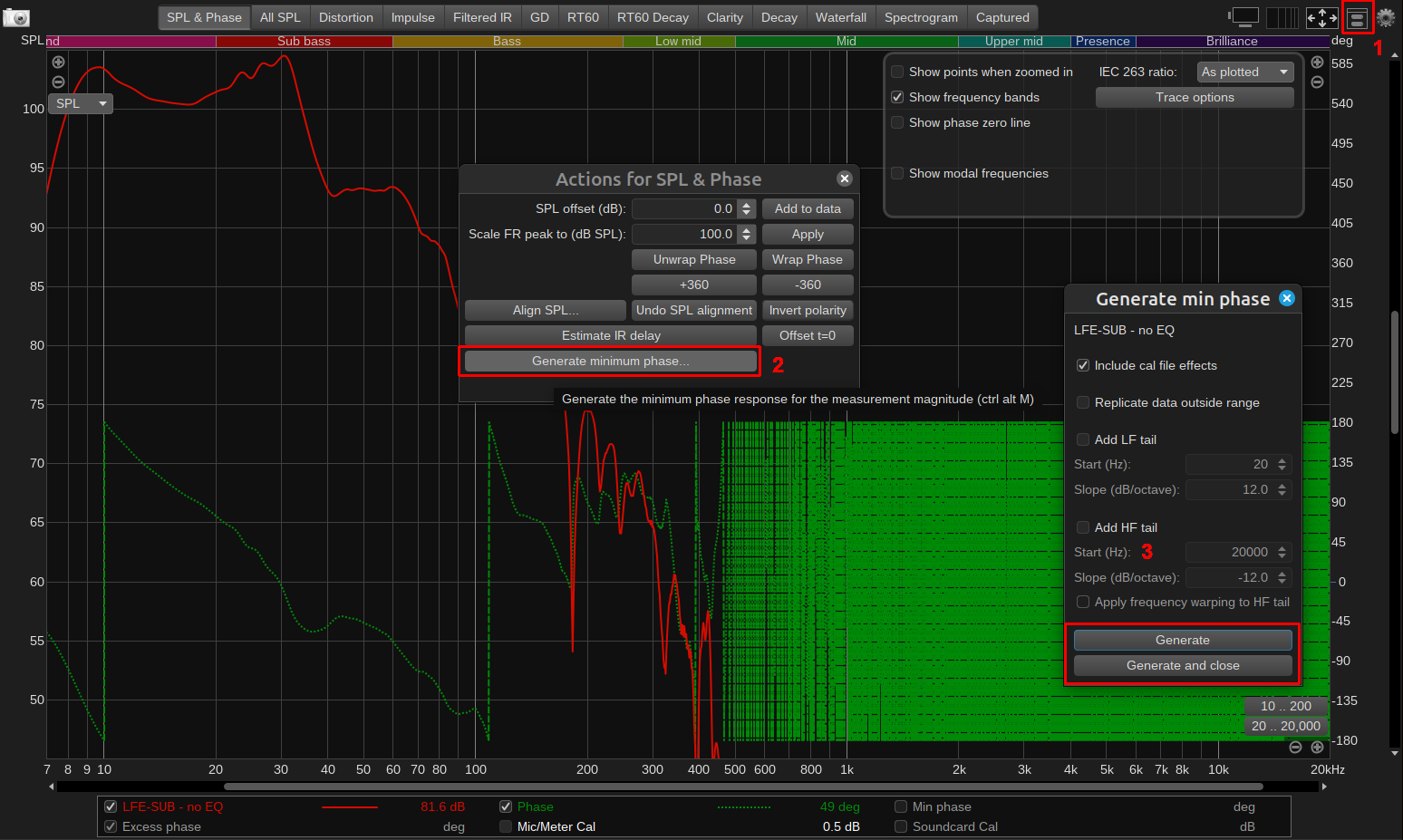
Task: Zoom in left vertical axis plus icon
Action: point(58,63)
